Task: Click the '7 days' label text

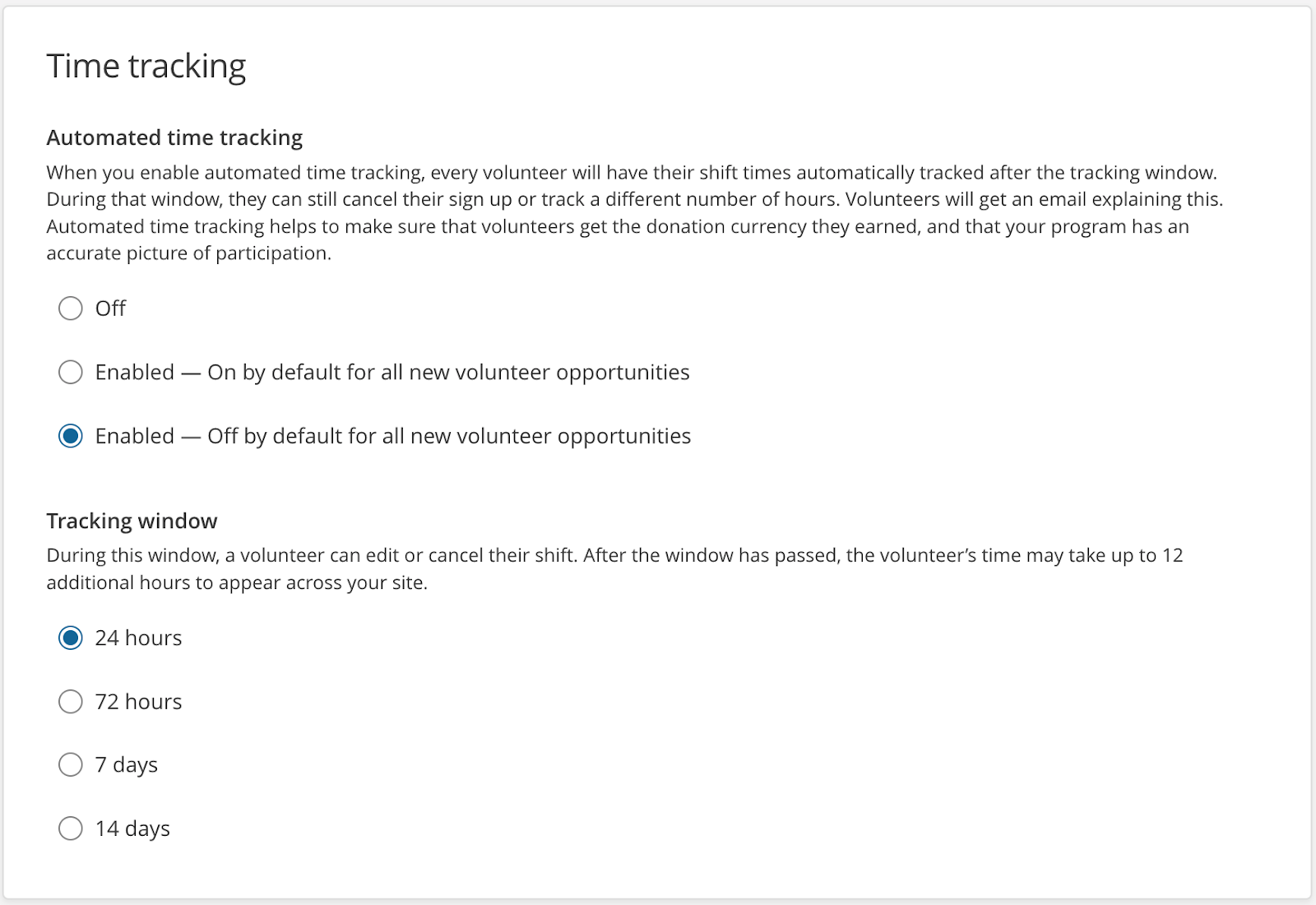Action: pyautogui.click(x=126, y=766)
